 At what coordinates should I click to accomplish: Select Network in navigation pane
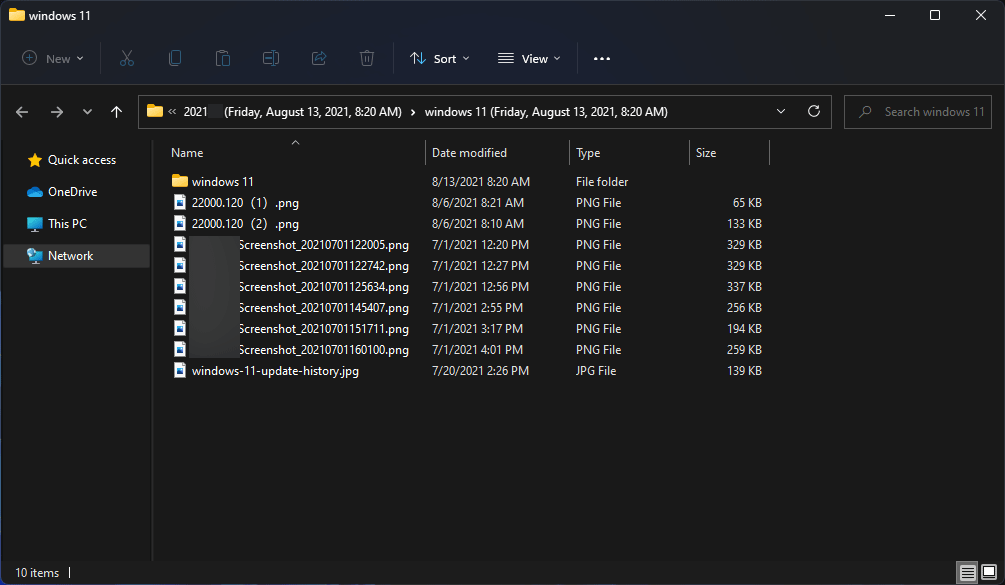(77, 256)
